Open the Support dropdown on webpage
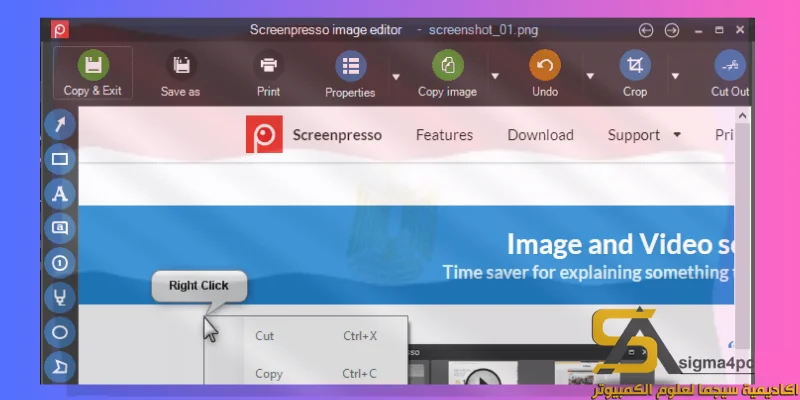The image size is (800, 400). pyautogui.click(x=644, y=135)
